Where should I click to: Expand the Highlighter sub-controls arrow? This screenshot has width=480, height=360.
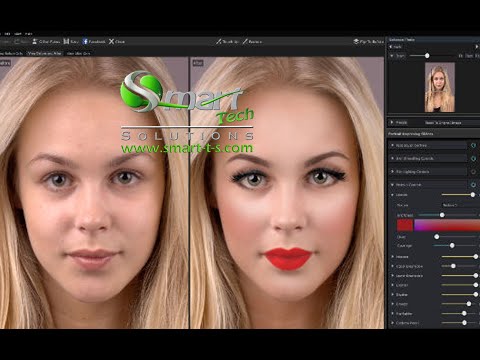pos(392,314)
